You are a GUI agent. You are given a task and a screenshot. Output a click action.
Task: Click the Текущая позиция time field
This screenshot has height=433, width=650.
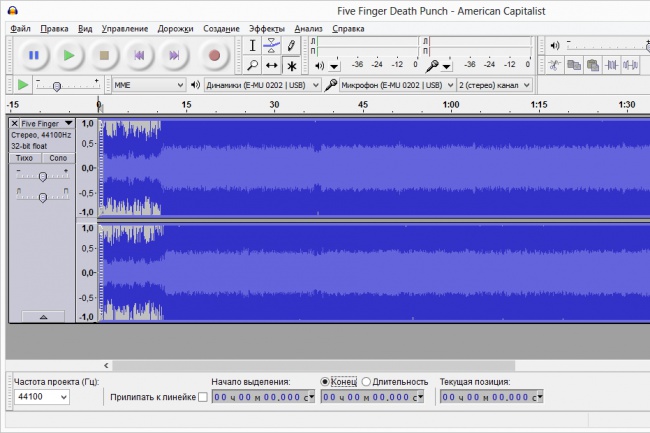coord(492,397)
